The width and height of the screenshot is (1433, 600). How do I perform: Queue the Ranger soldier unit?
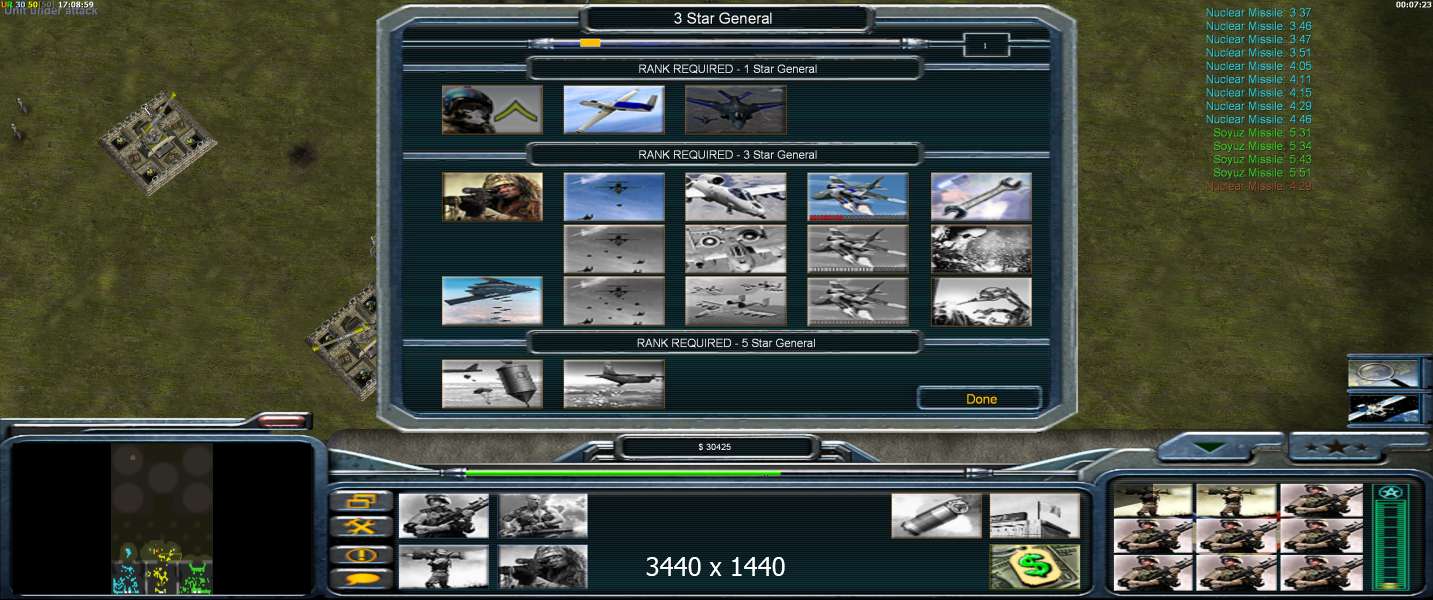444,516
